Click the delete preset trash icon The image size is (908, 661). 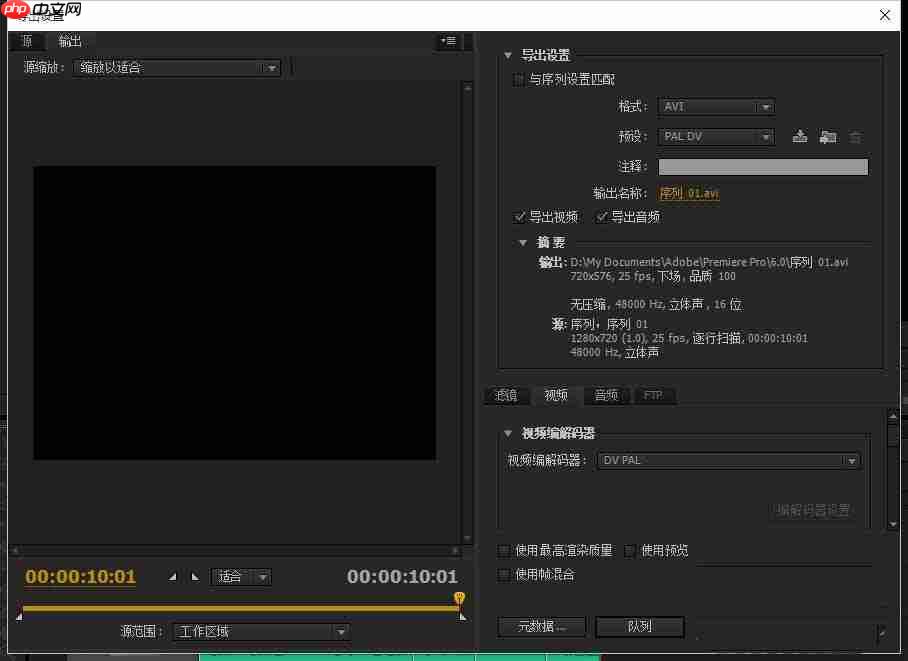(x=856, y=137)
